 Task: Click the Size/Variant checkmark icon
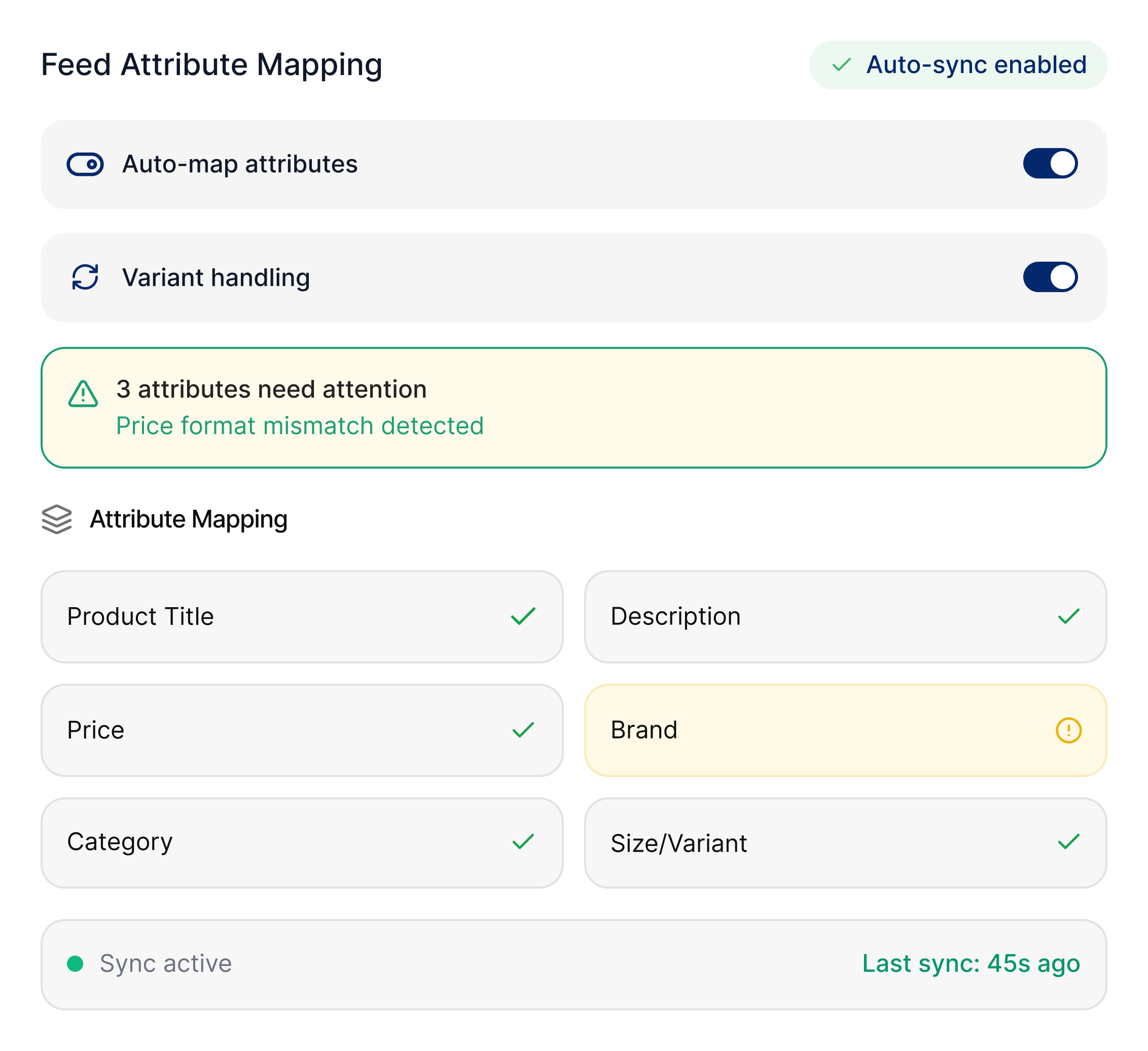pyautogui.click(x=1068, y=842)
